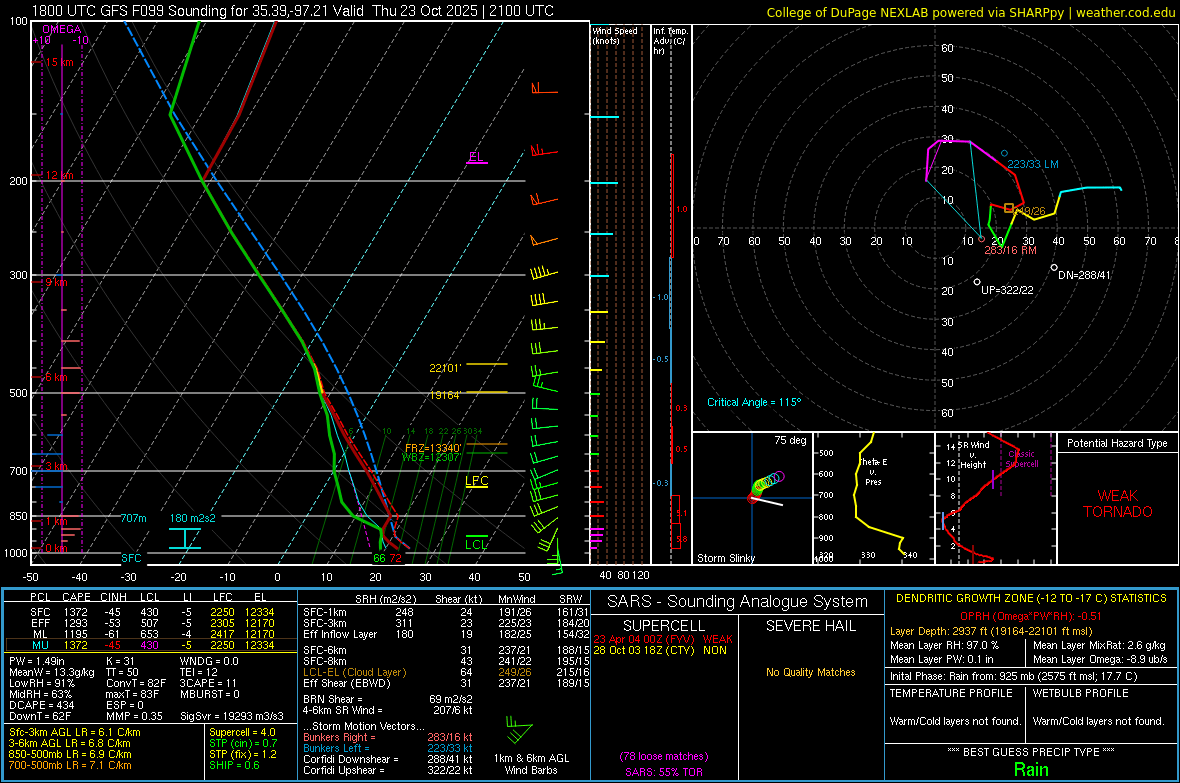Screen dimensions: 1180x783
Task: Click the 23 Apr 04 00Z (FYV) analogue
Action: [x=663, y=638]
